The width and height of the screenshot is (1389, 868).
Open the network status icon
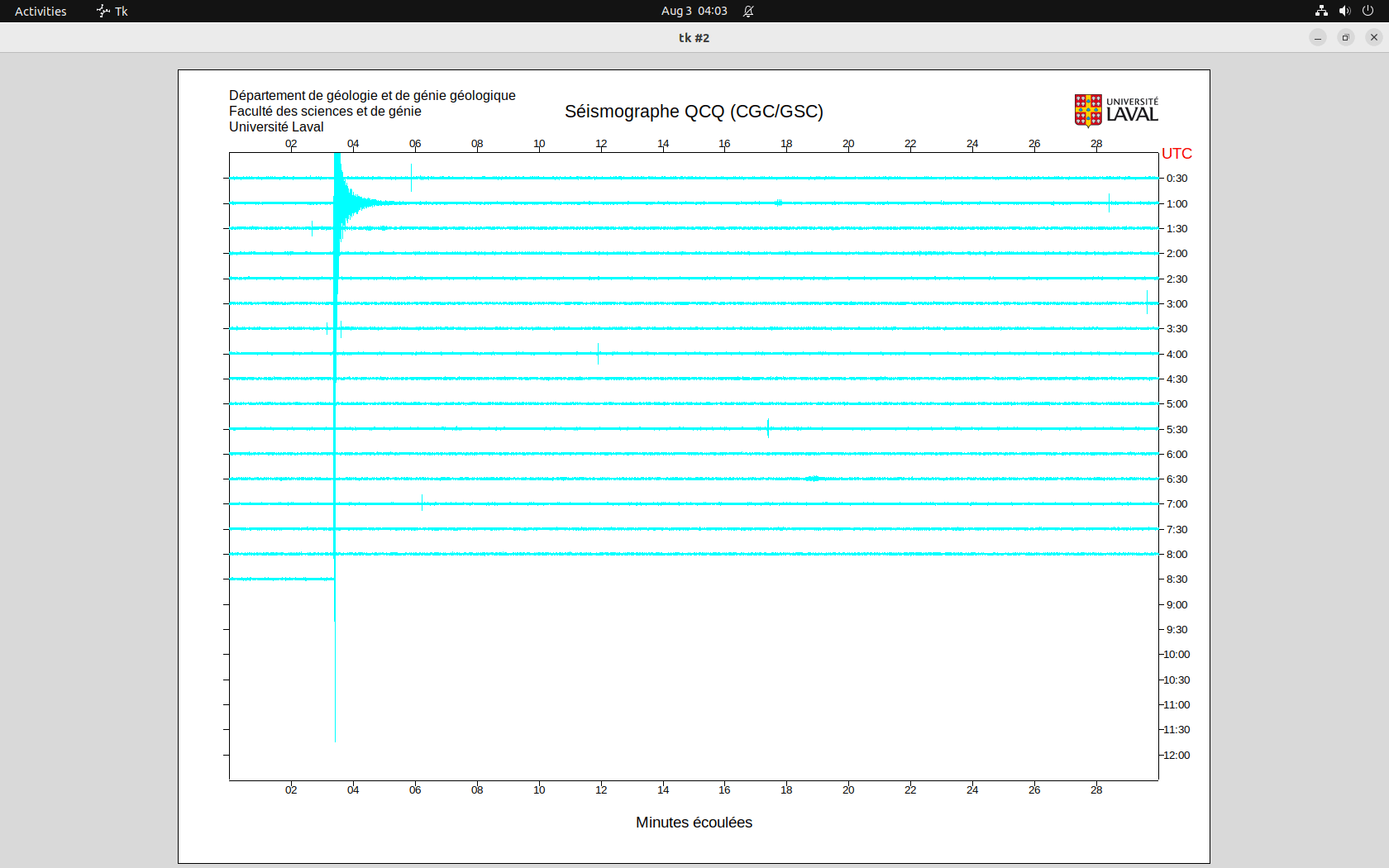(1321, 11)
